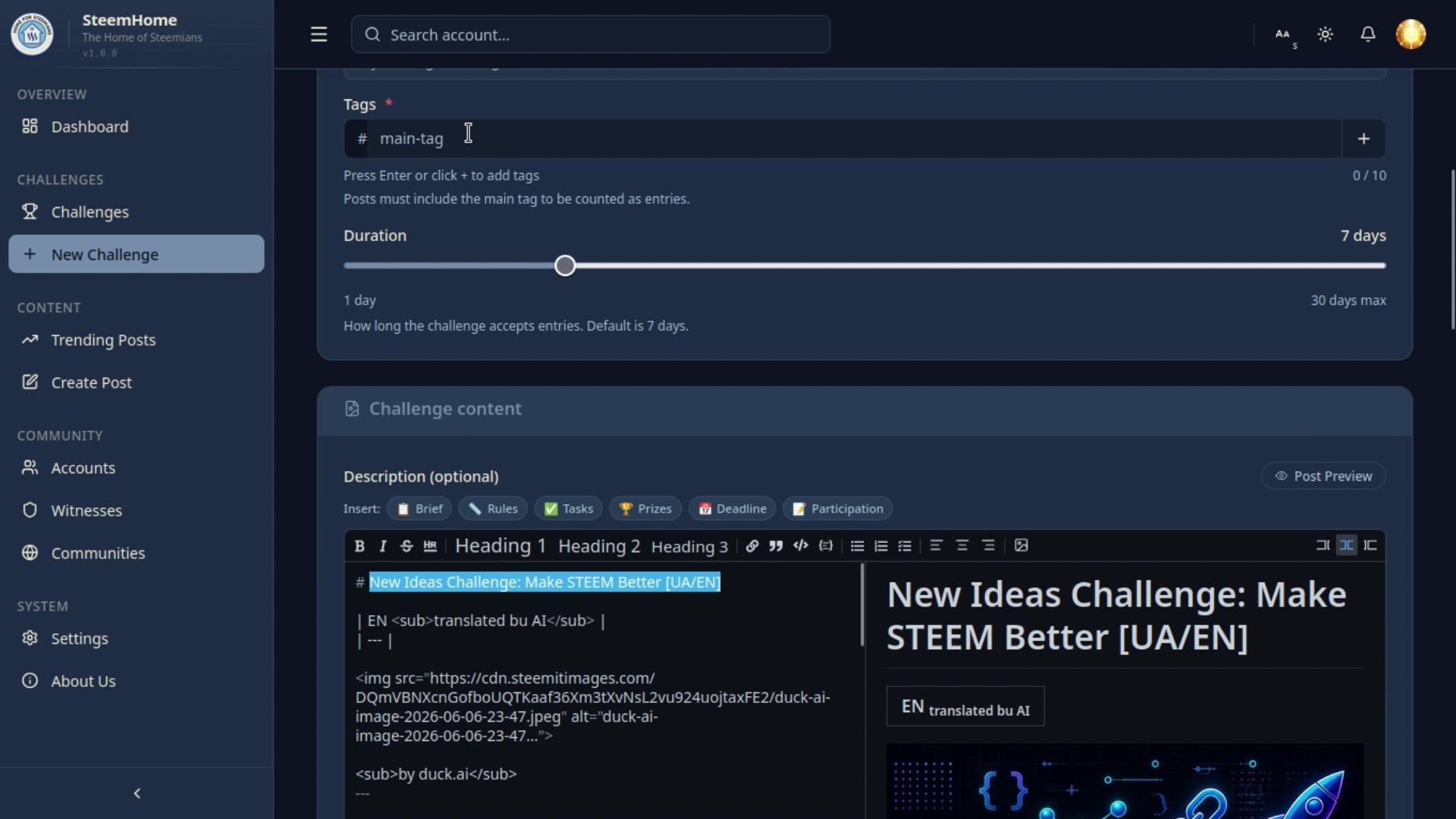Insert the Deadline template

[732, 509]
